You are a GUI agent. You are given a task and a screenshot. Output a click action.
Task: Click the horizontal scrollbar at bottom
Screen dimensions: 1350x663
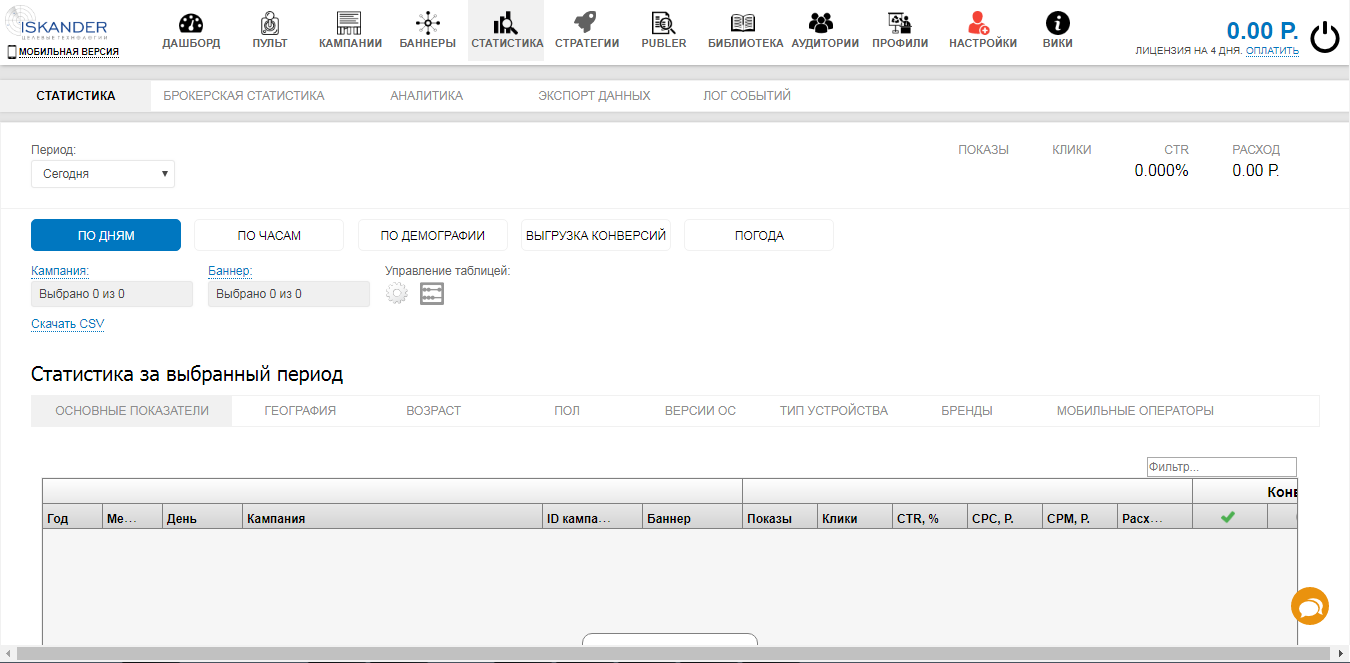(675, 654)
